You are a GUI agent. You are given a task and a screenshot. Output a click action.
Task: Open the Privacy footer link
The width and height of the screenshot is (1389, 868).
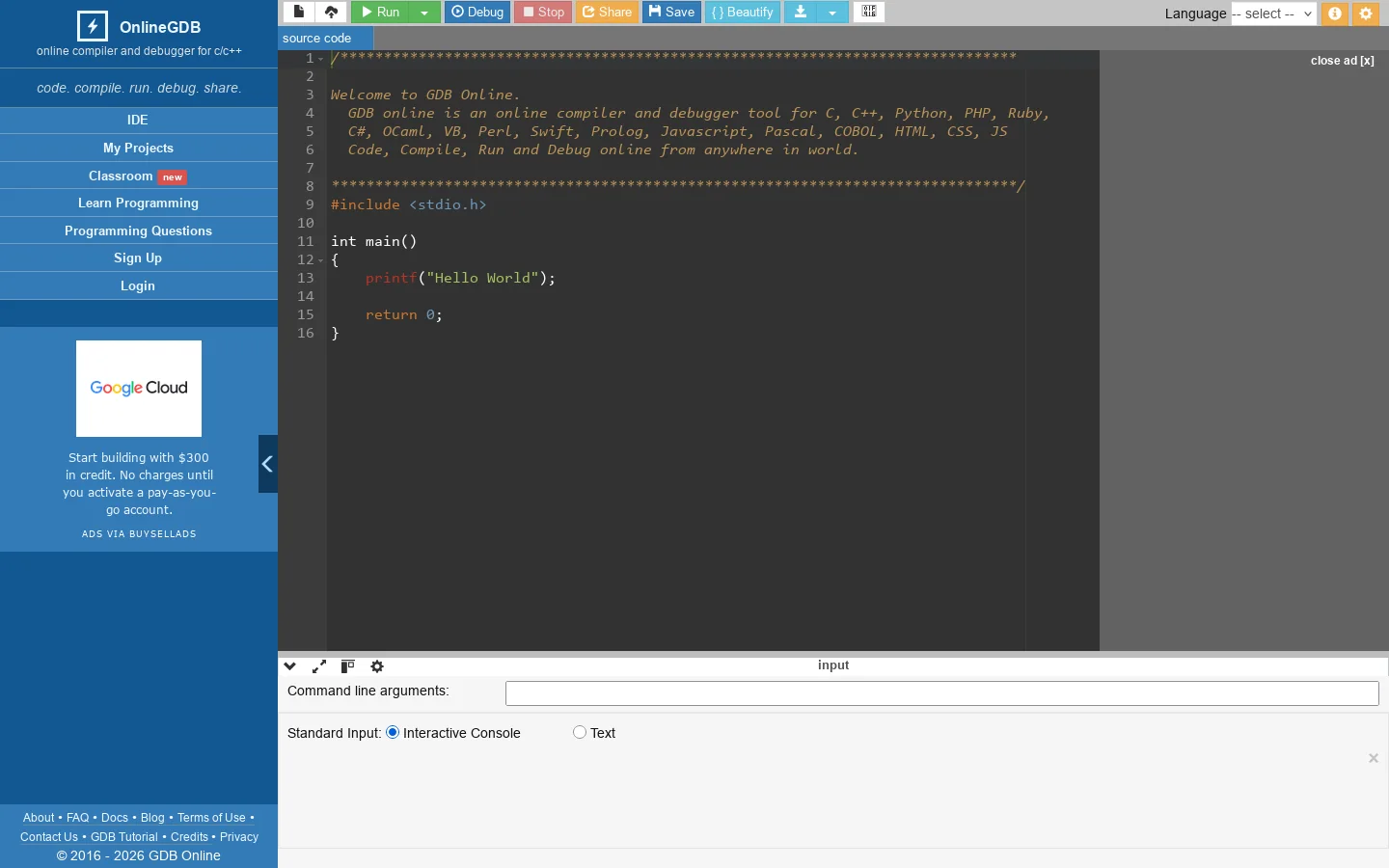pos(239,837)
